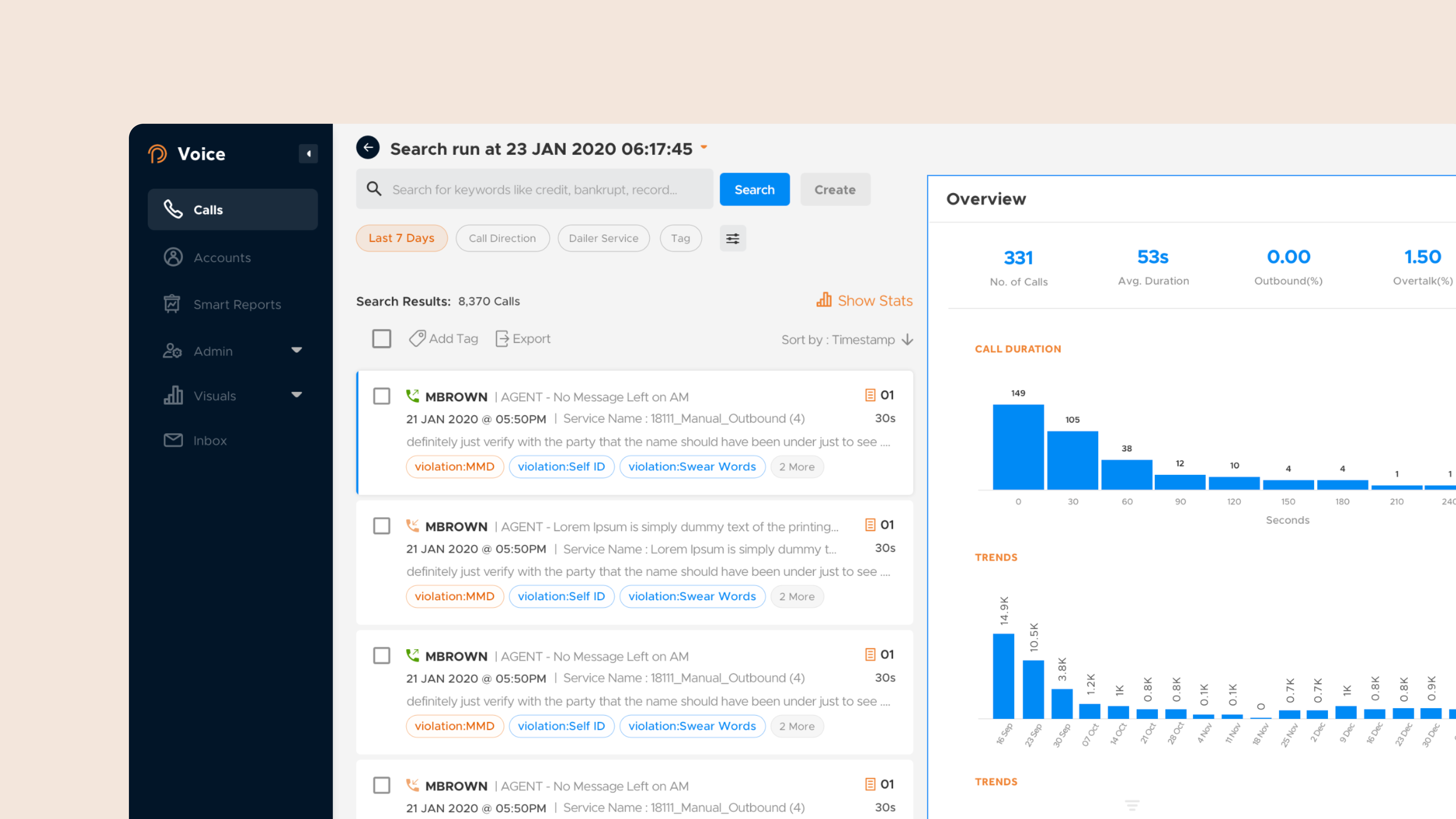Image resolution: width=1456 pixels, height=819 pixels.
Task: Click the Add Tag icon
Action: coord(417,339)
